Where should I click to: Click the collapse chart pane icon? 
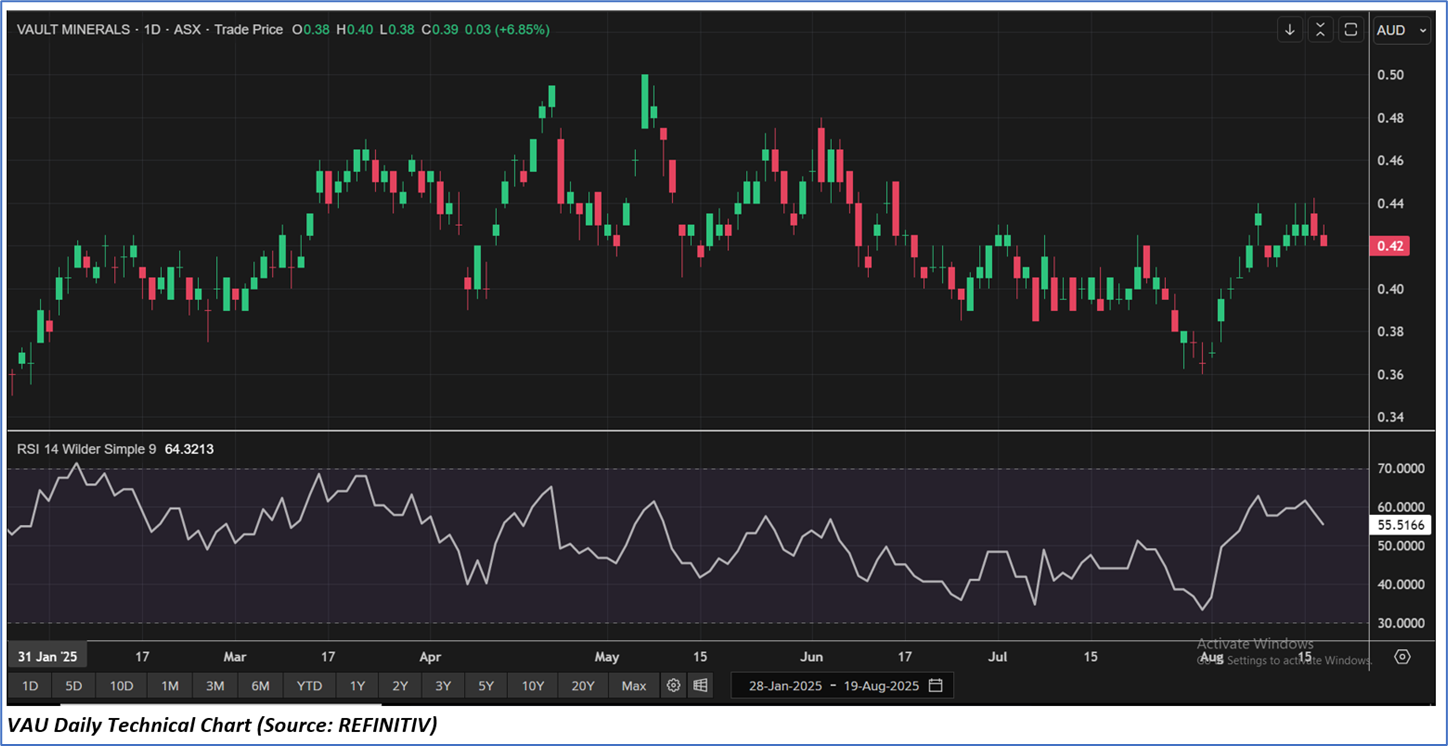[1321, 30]
